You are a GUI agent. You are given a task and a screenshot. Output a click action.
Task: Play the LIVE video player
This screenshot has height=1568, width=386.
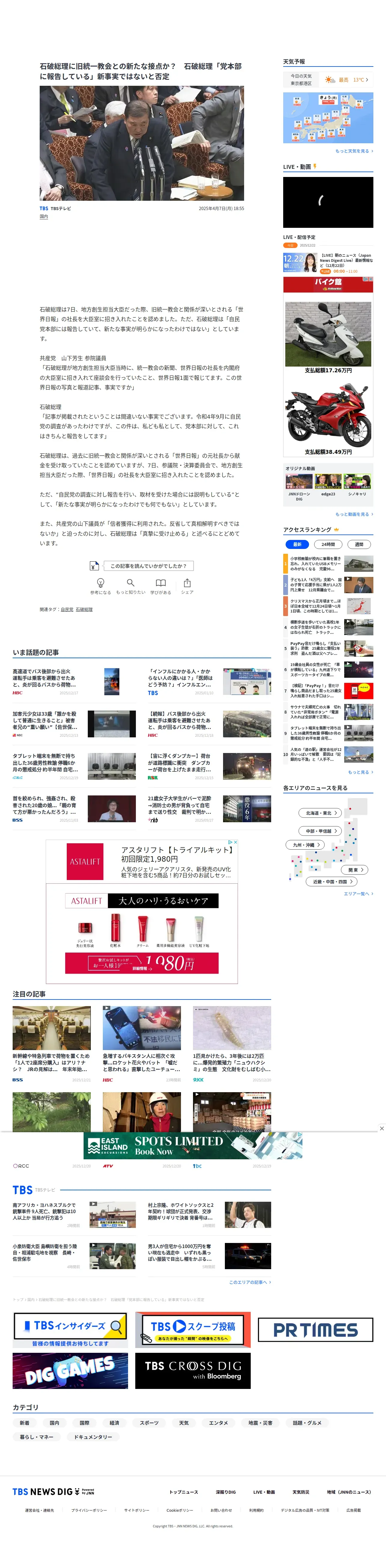click(x=328, y=201)
